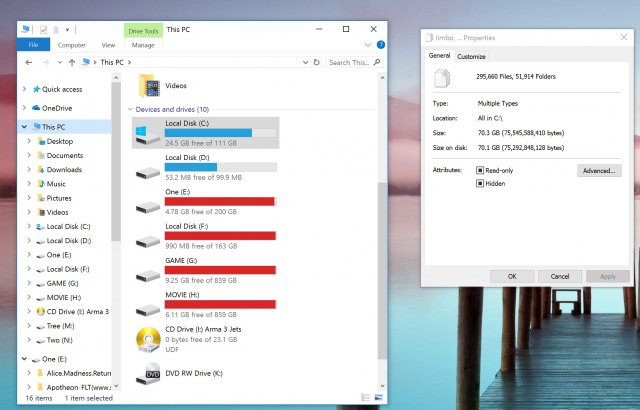Click the search magnifier icon
Viewport: 640px width, 410px height.
tap(377, 62)
